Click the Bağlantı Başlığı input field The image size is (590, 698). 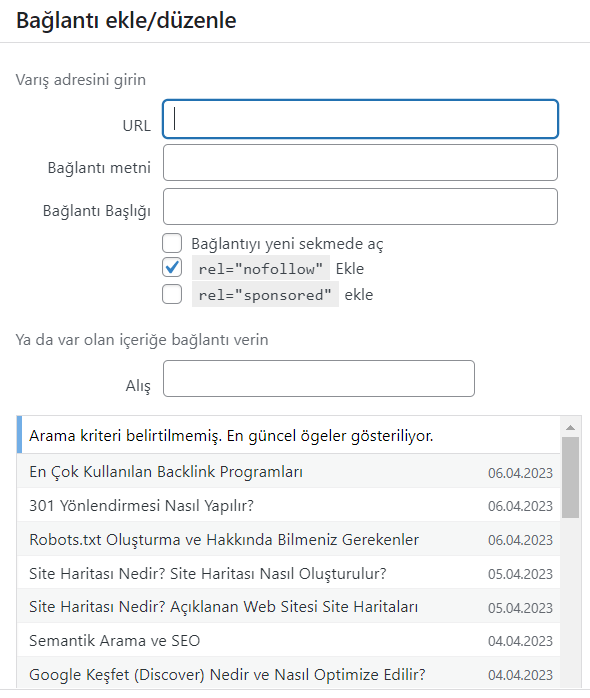pyautogui.click(x=360, y=207)
